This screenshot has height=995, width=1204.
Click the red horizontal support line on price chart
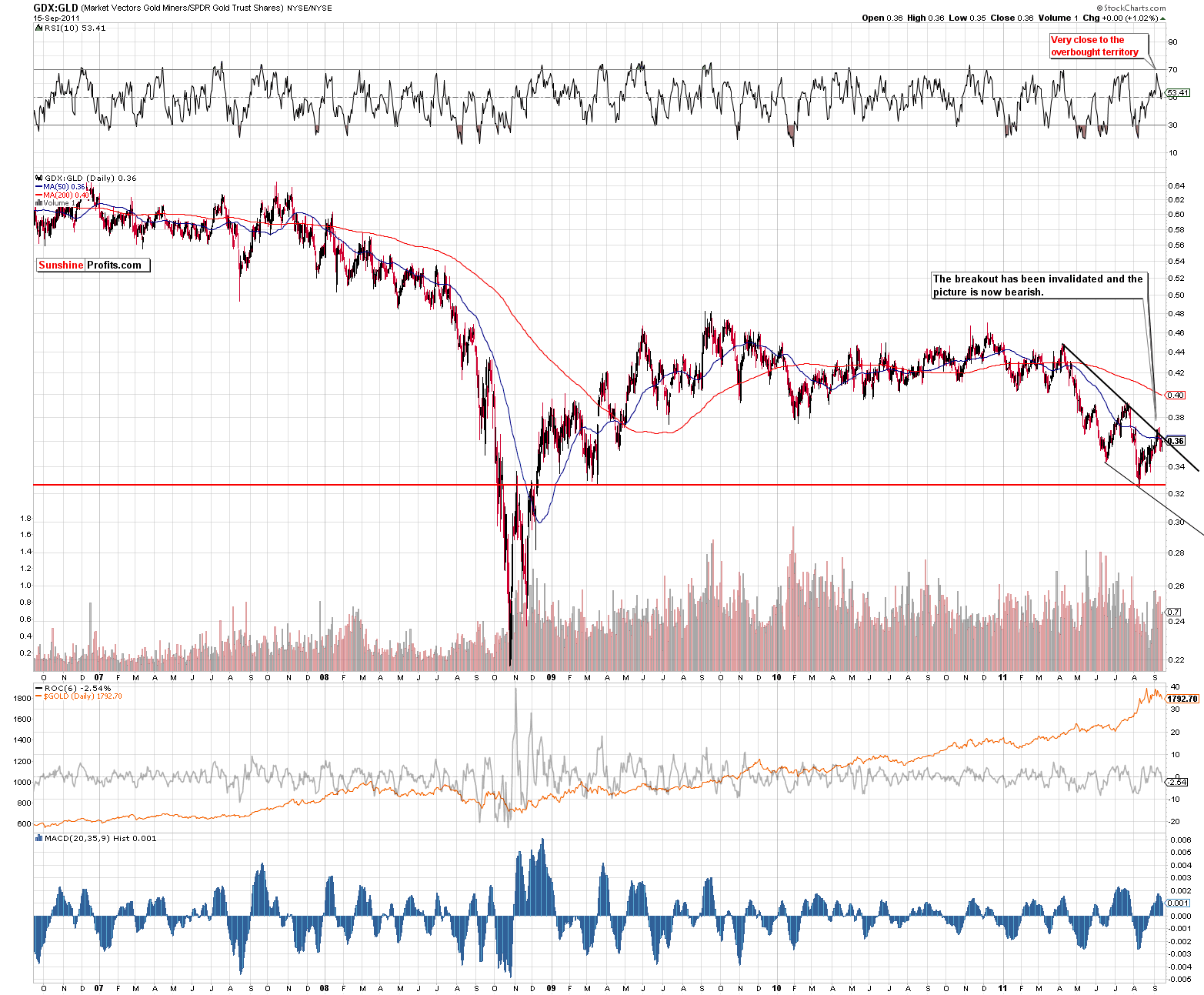click(x=599, y=485)
